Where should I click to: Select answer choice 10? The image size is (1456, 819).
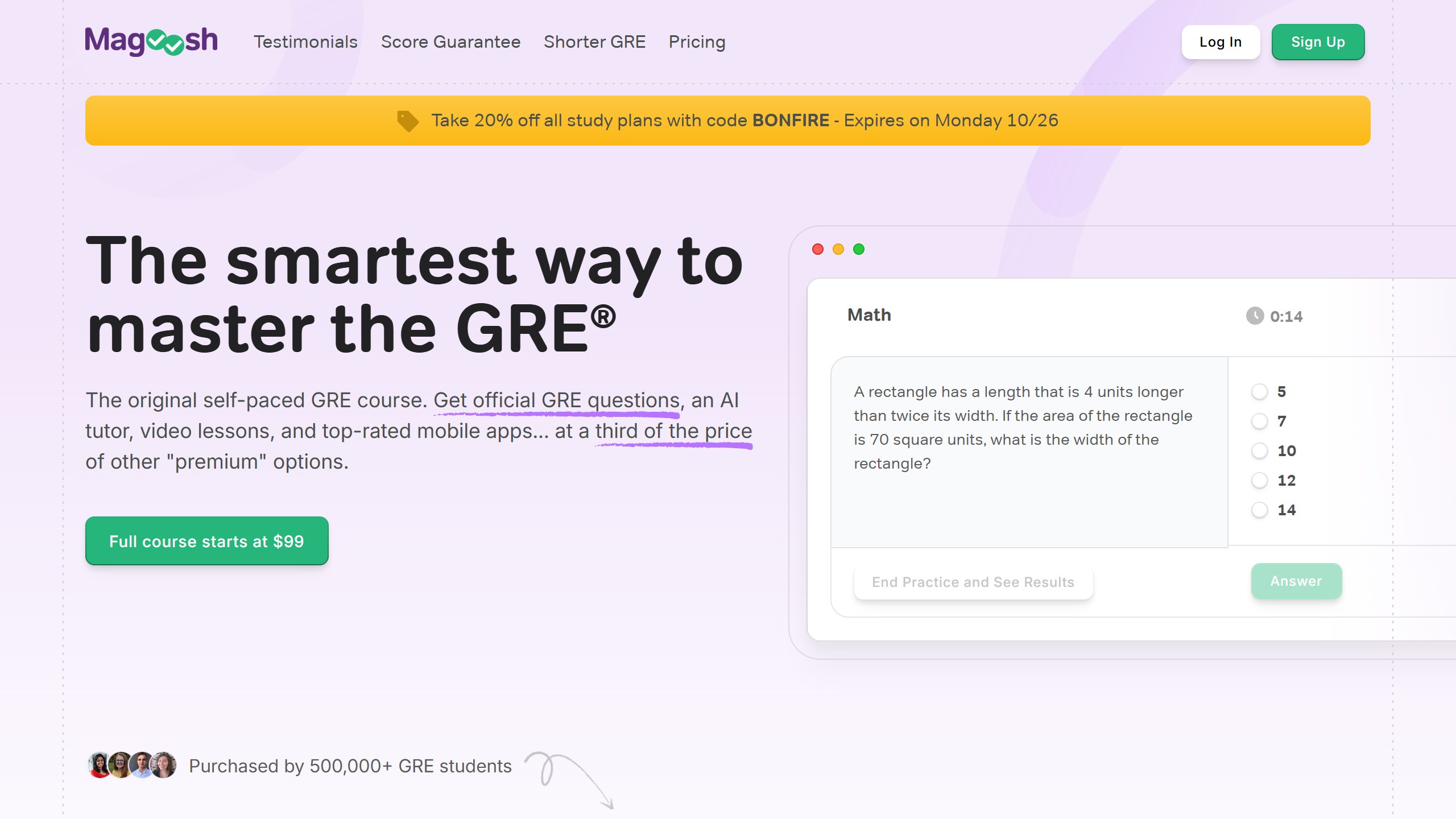(x=1259, y=451)
